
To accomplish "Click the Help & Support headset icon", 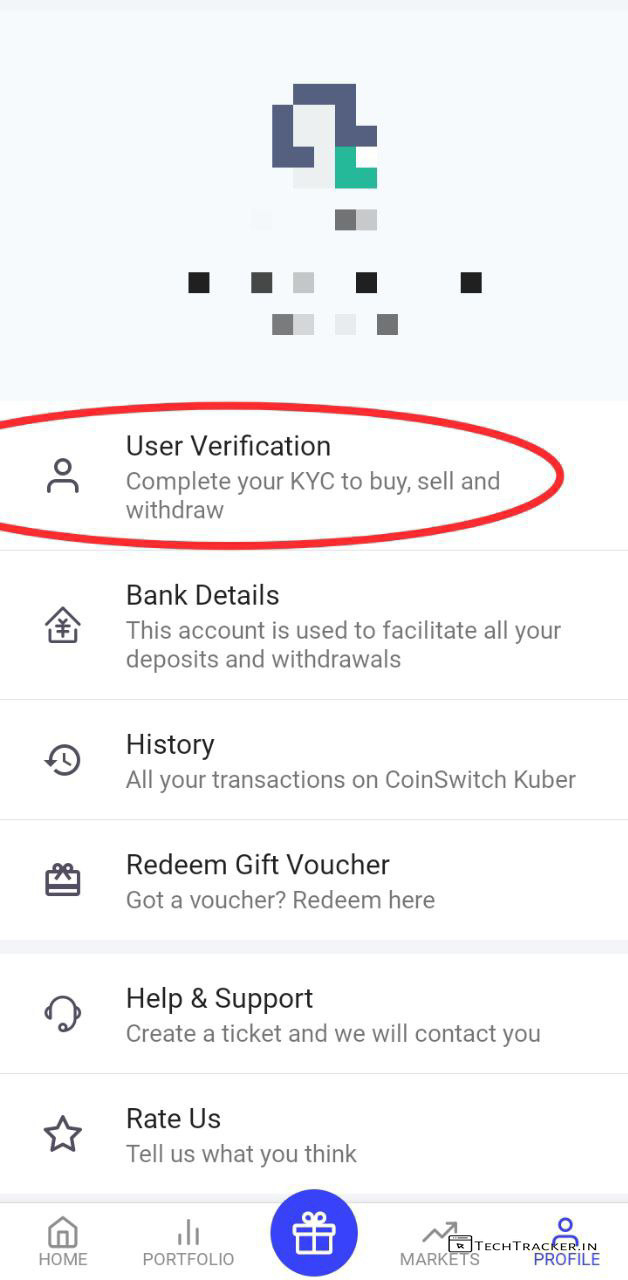I will pos(62,1014).
